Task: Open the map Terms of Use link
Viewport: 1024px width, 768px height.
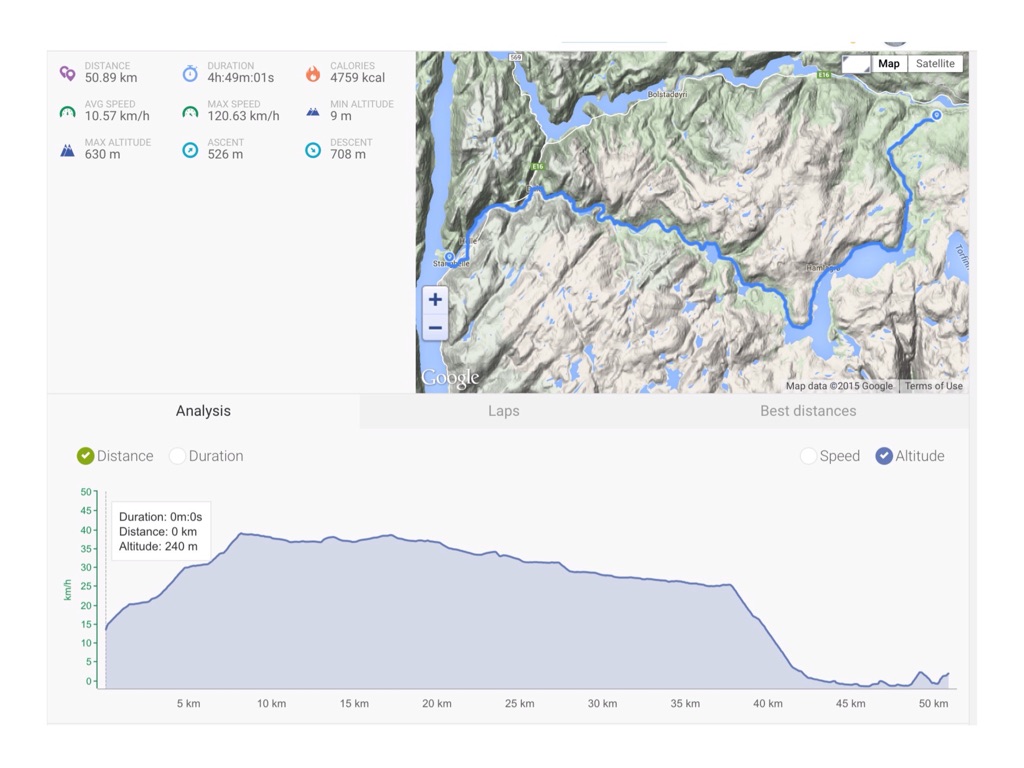Action: 933,386
